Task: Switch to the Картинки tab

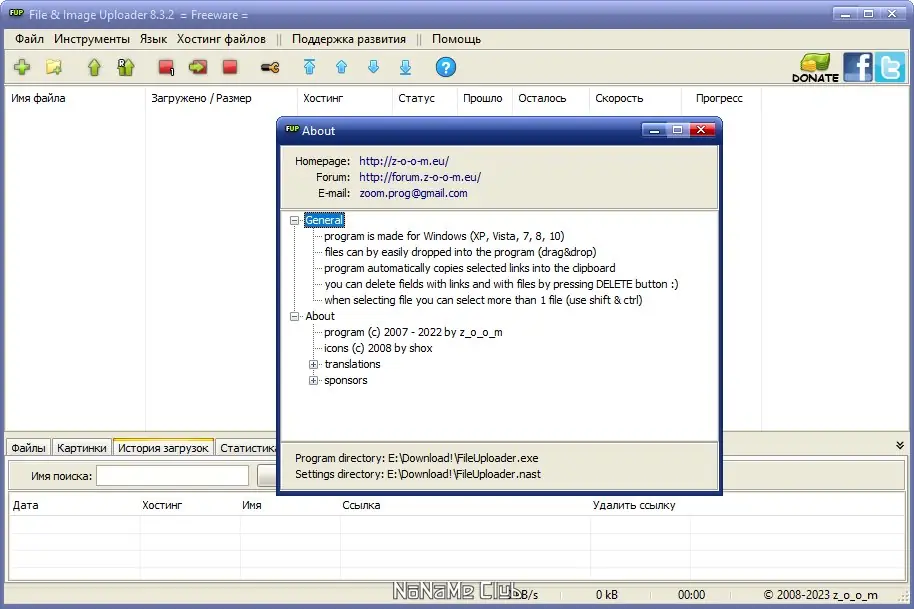Action: click(x=82, y=448)
